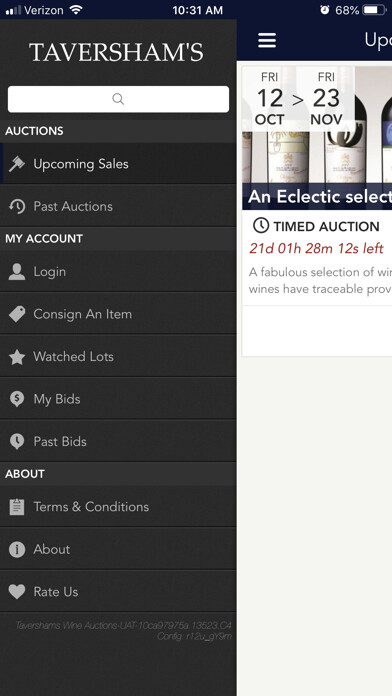Click the heart icon for Rate Us
Screen dimensions: 392x696
pyautogui.click(x=17, y=592)
